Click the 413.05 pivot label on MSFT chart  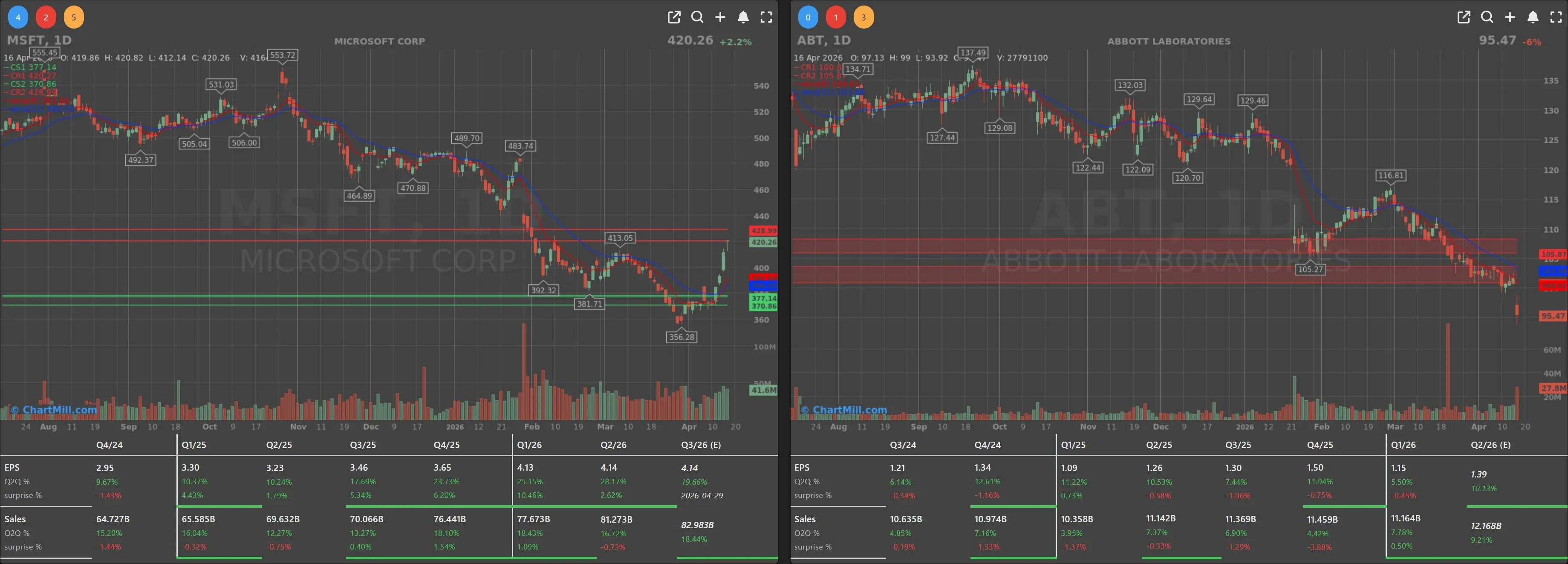tap(620, 238)
